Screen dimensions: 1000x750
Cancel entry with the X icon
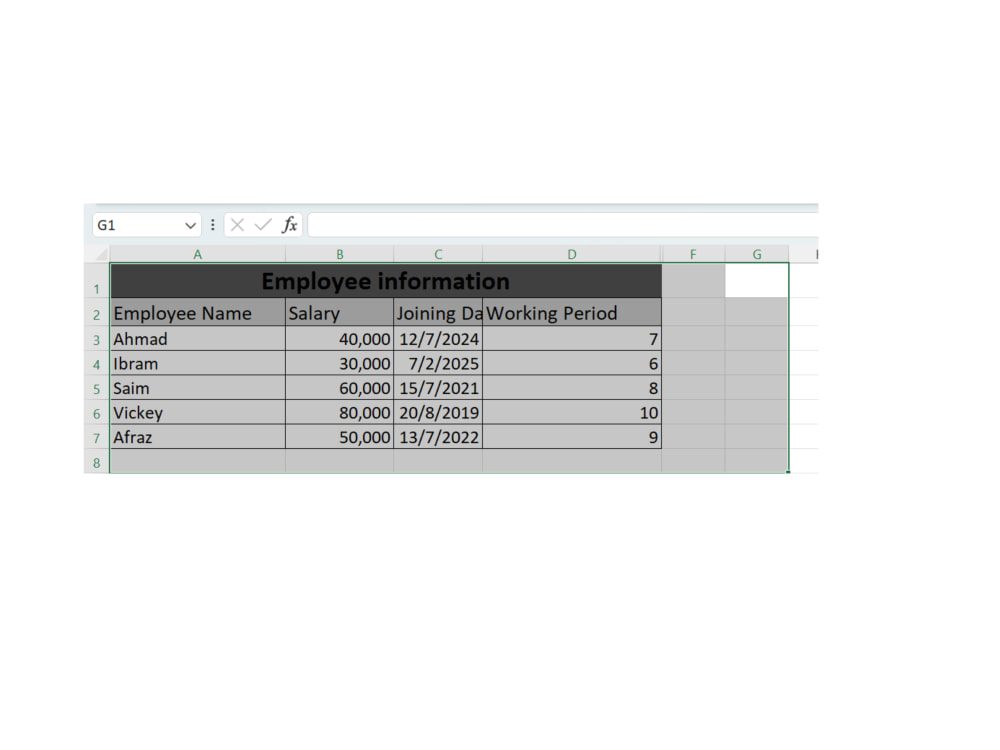pos(237,225)
